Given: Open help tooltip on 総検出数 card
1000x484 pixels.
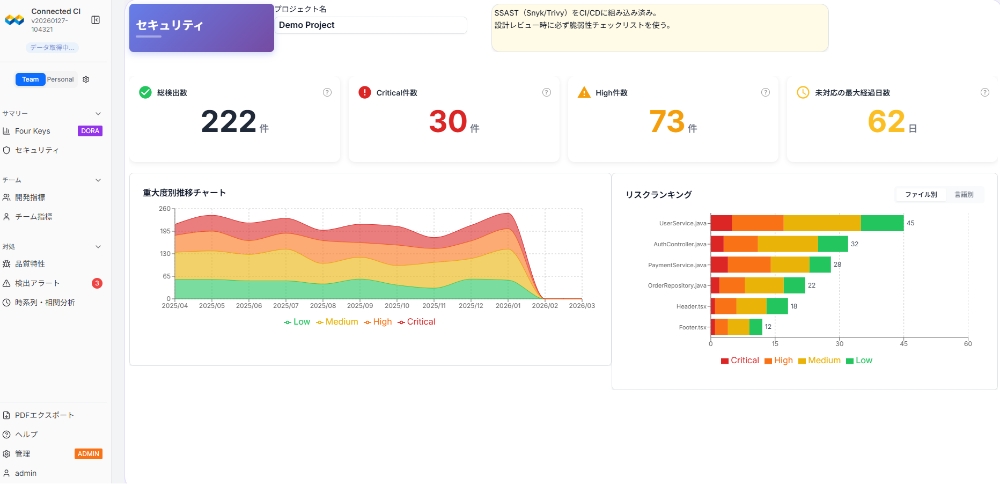Looking at the screenshot, I should coord(327,92).
